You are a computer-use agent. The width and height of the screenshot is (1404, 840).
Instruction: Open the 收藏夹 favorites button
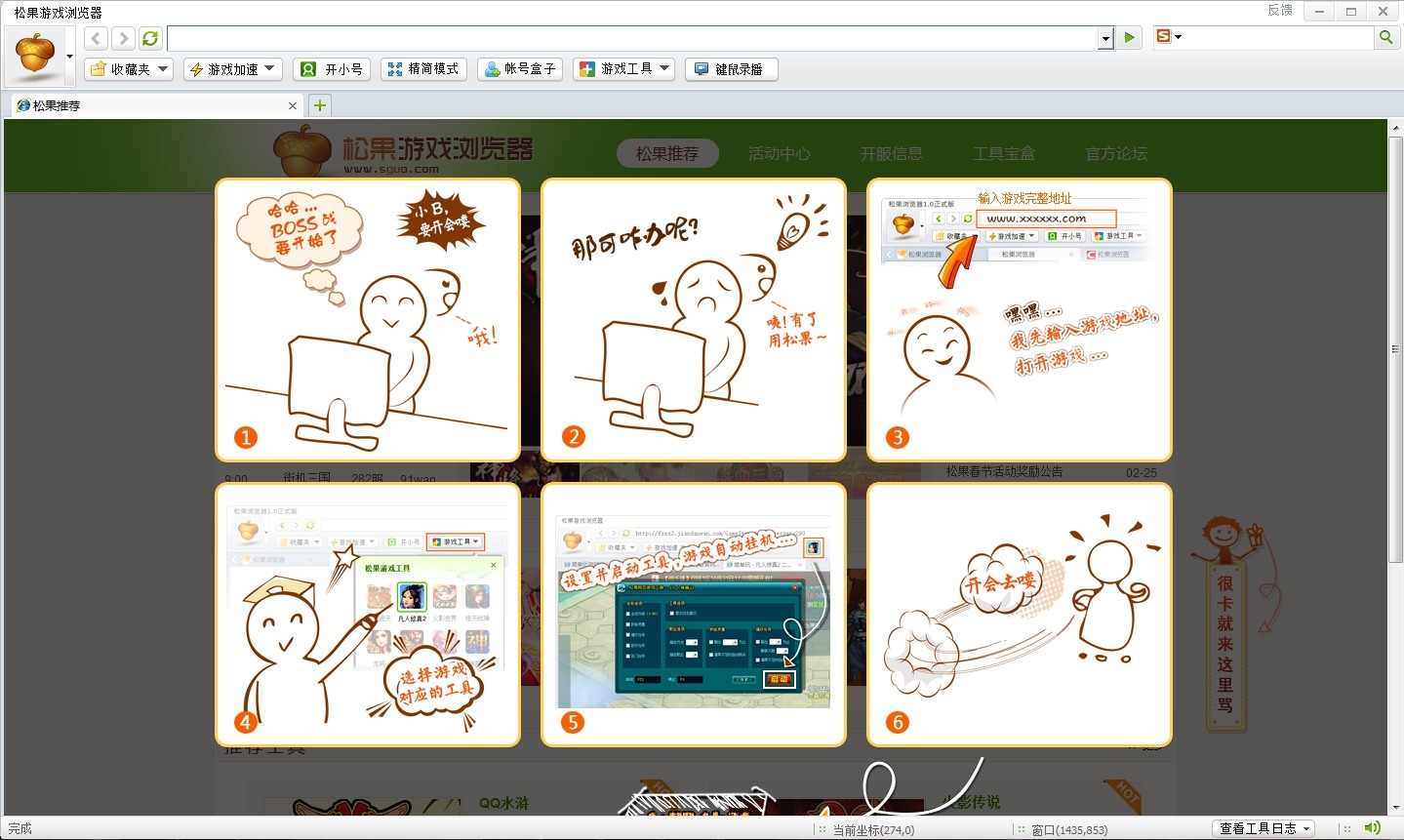coord(119,69)
